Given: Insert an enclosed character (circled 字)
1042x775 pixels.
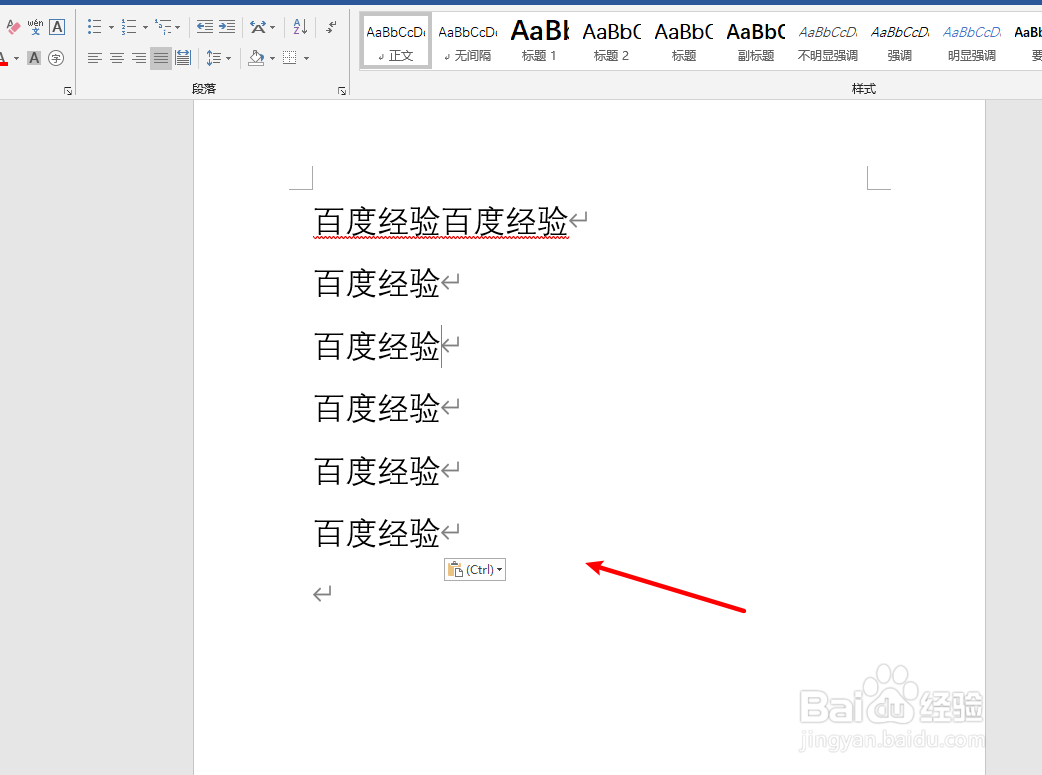Looking at the screenshot, I should 56,58.
